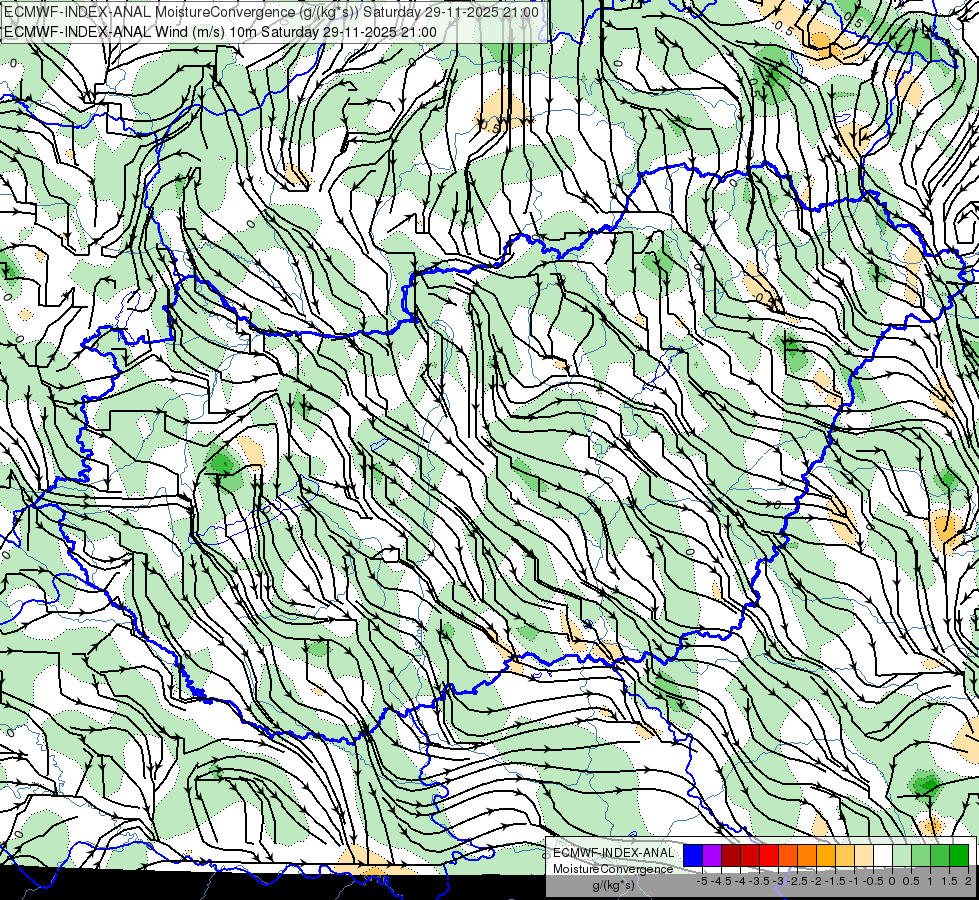Viewport: 979px width, 900px height.
Task: Click the white legend color swatch
Action: coord(883,855)
